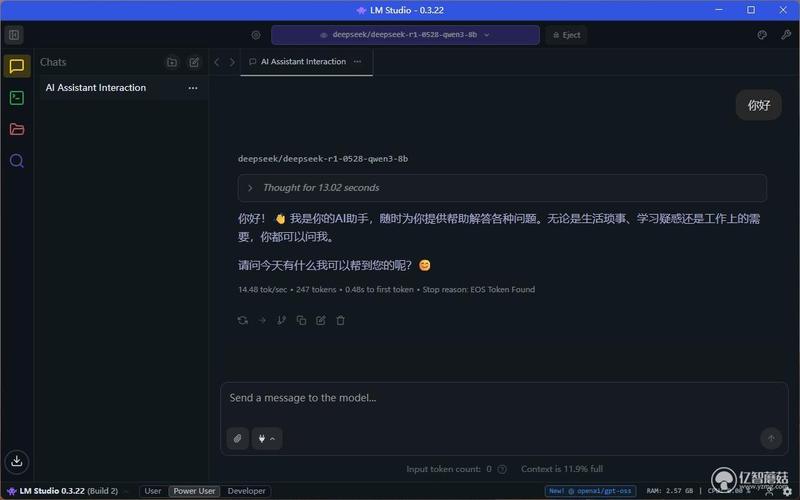Copy the assistant message

click(x=301, y=320)
